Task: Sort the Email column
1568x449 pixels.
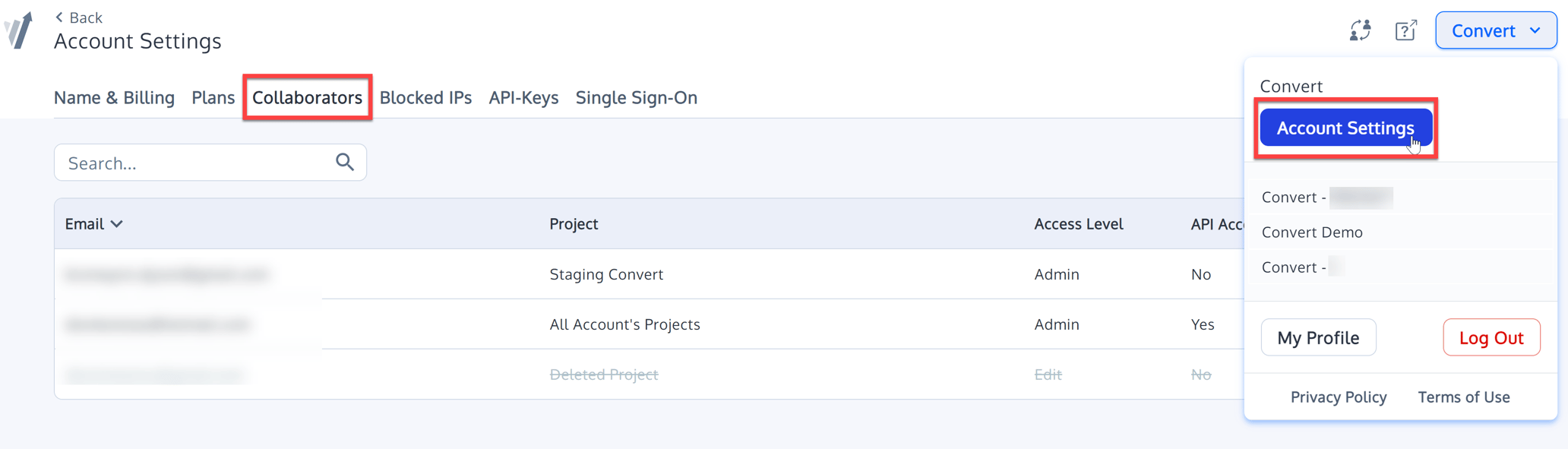Action: [93, 223]
